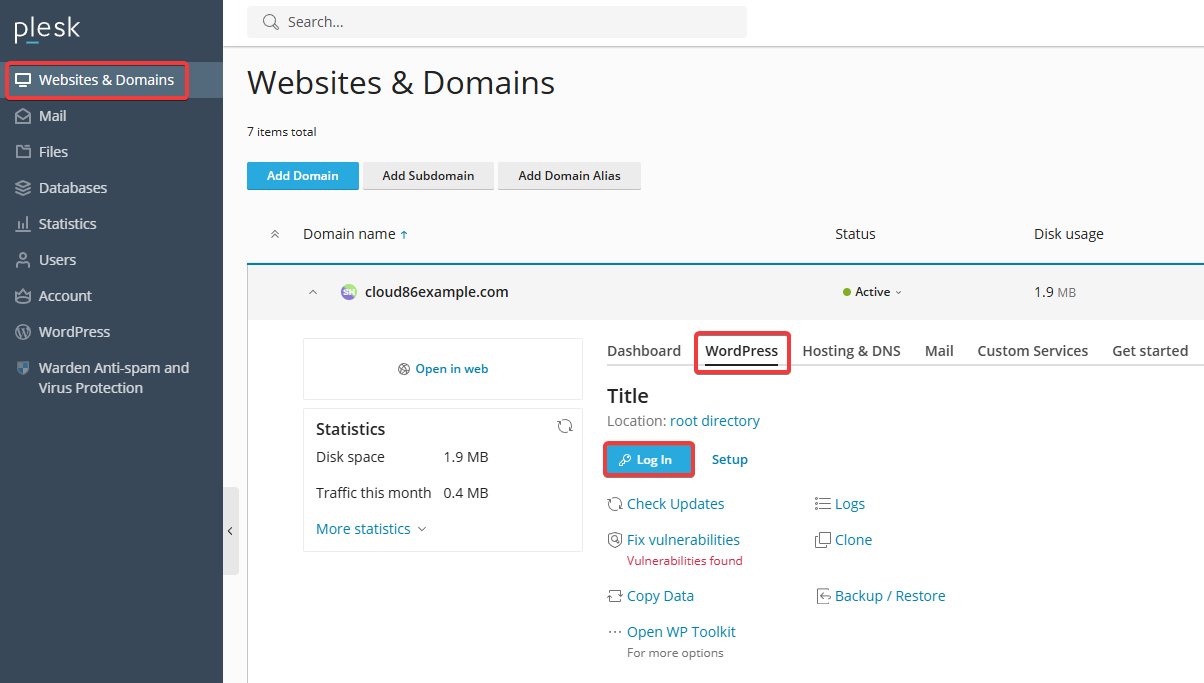The width and height of the screenshot is (1204, 683).
Task: Collapse the cloud86example.com domain row
Action: tap(313, 292)
